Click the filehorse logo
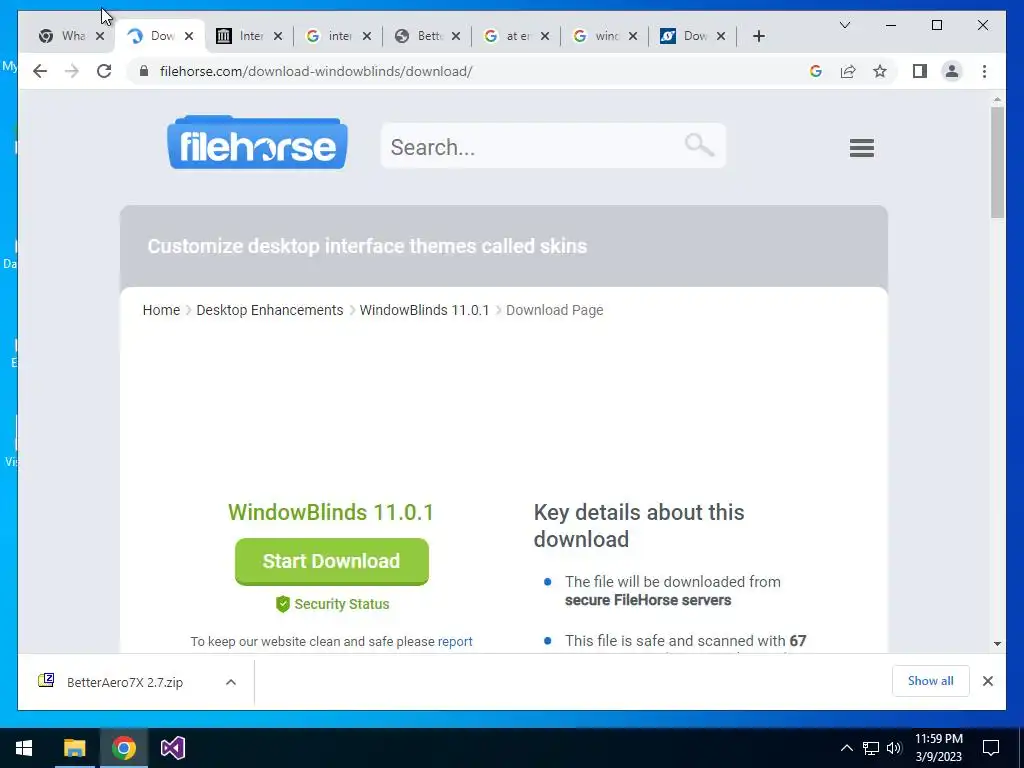Image resolution: width=1024 pixels, height=768 pixels. pos(257,142)
